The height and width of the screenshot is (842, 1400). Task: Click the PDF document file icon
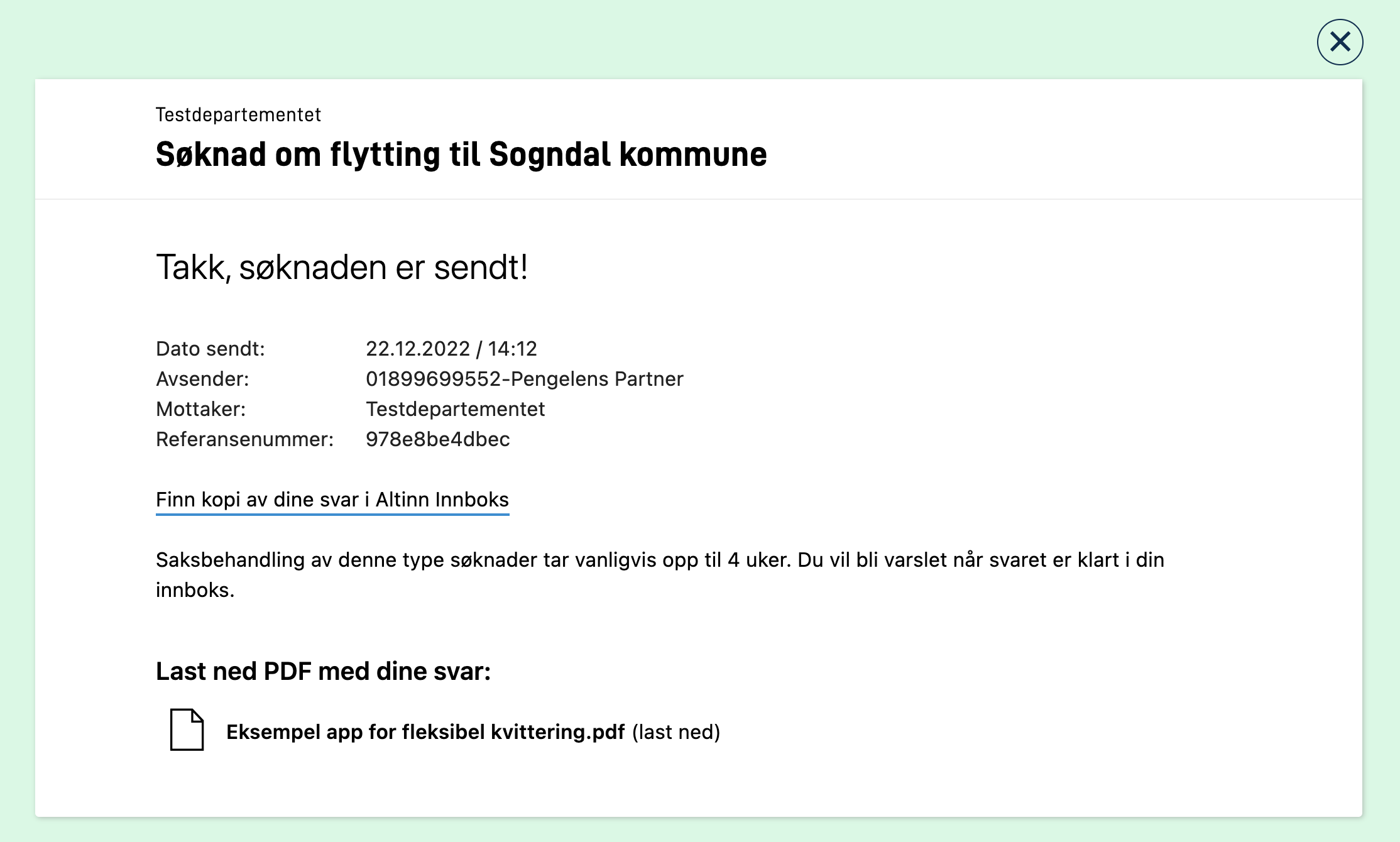click(x=187, y=730)
